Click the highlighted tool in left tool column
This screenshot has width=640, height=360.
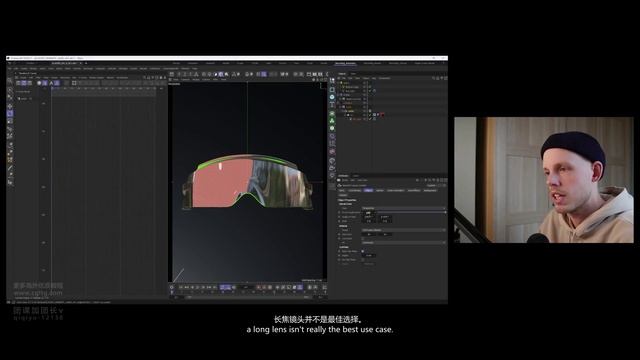pyautogui.click(x=10, y=113)
